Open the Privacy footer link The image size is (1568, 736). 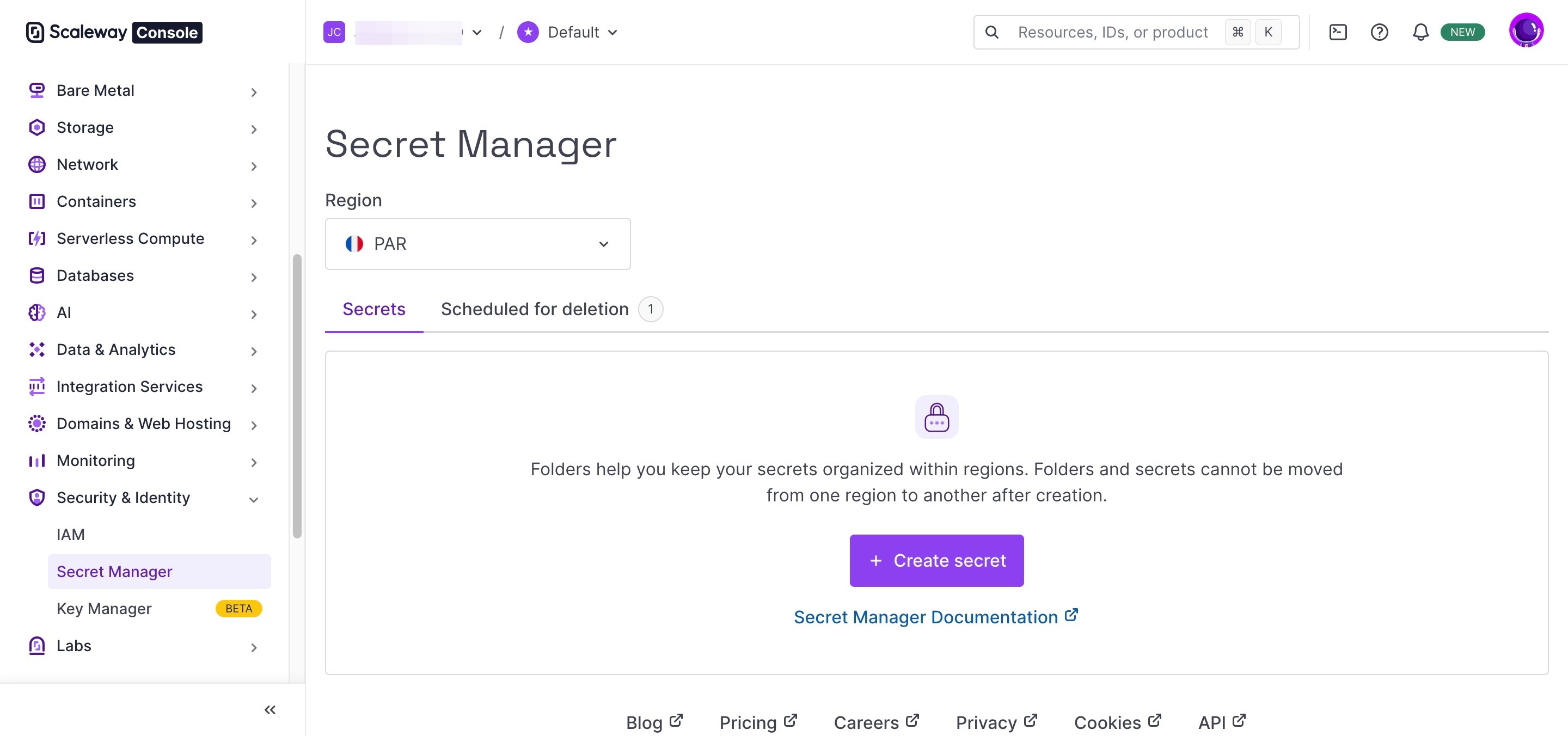coord(996,722)
